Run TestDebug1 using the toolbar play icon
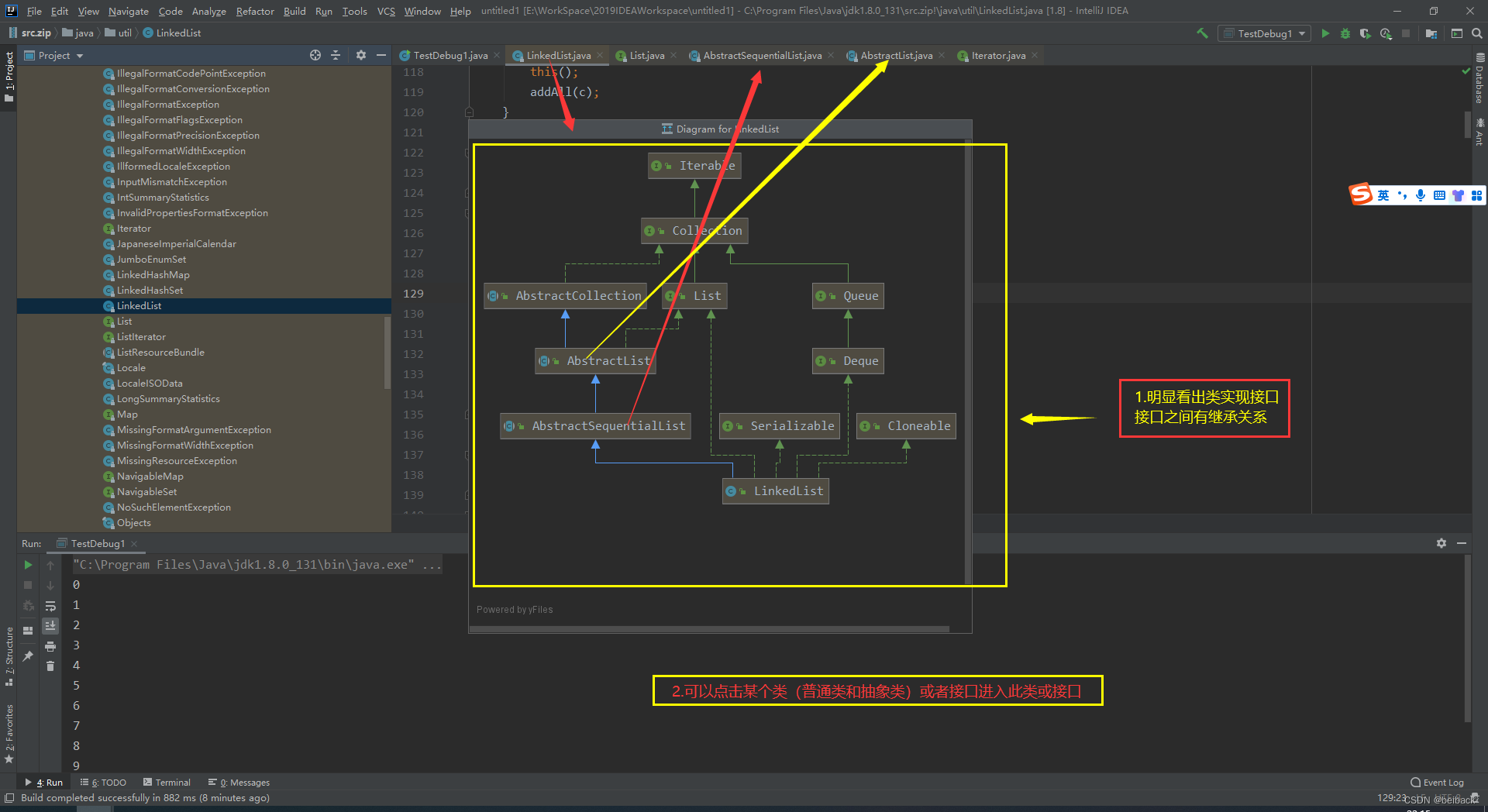The image size is (1488, 812). click(x=1325, y=33)
